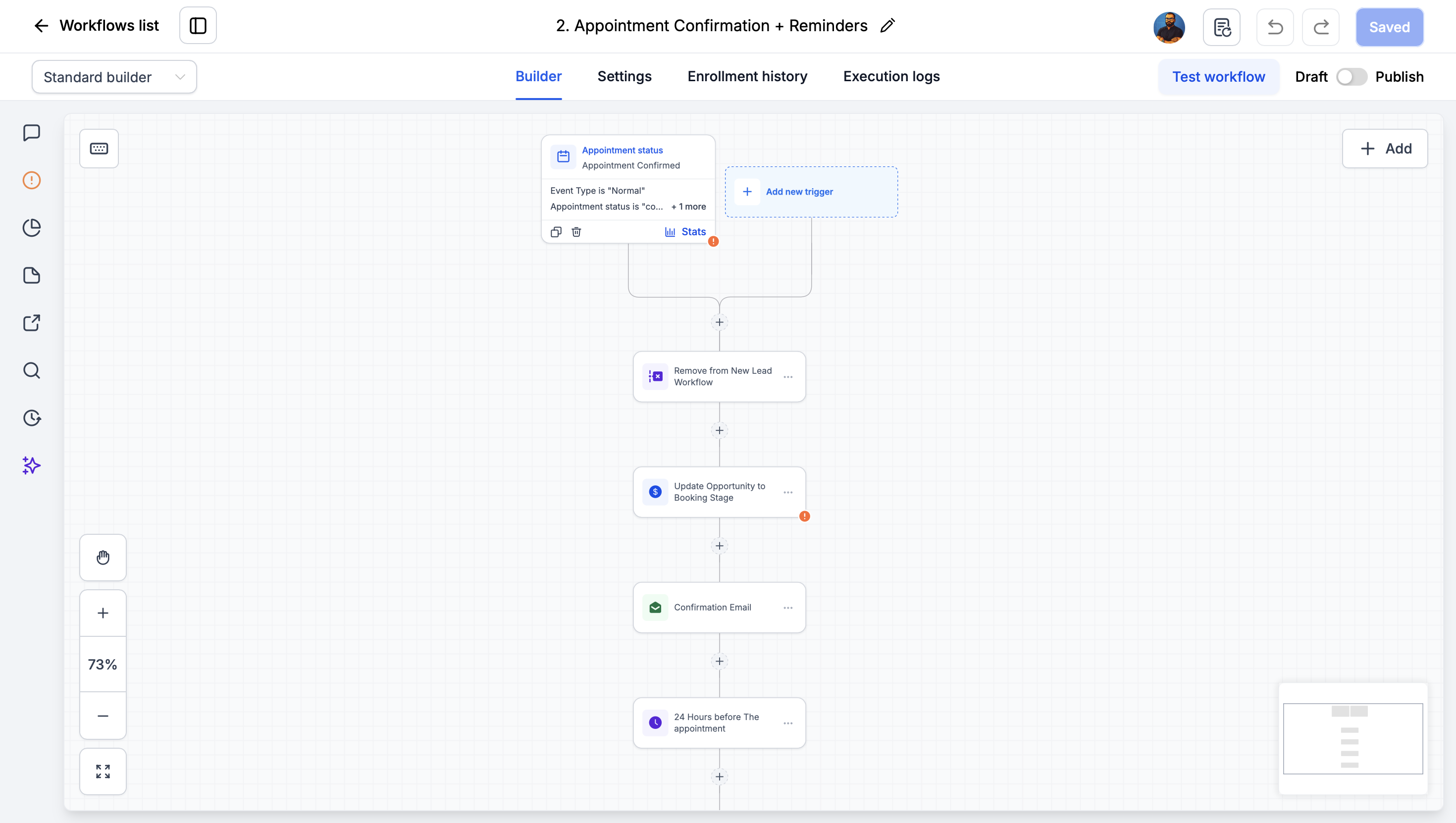Toggle the sidebar panel icon

coord(198,25)
